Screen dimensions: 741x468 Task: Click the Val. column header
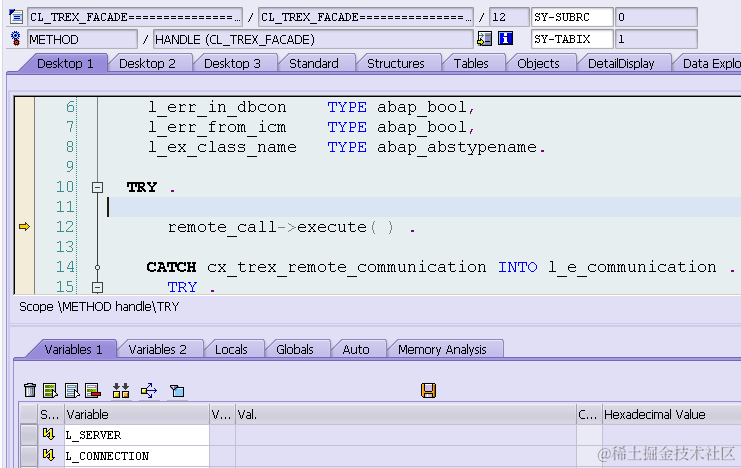[x=405, y=415]
